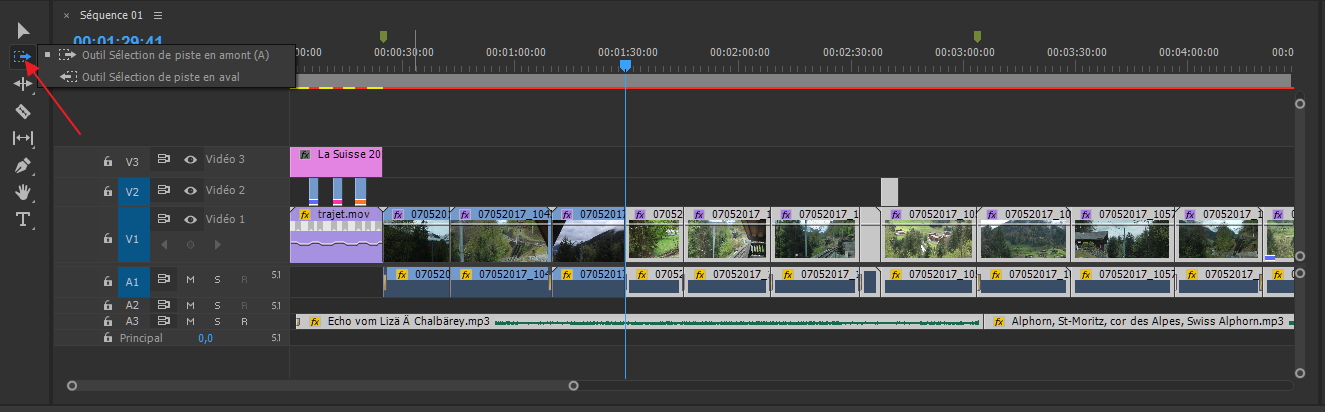1325x412 pixels.
Task: Toggle sync lock on Vidéo 1
Action: 163,219
